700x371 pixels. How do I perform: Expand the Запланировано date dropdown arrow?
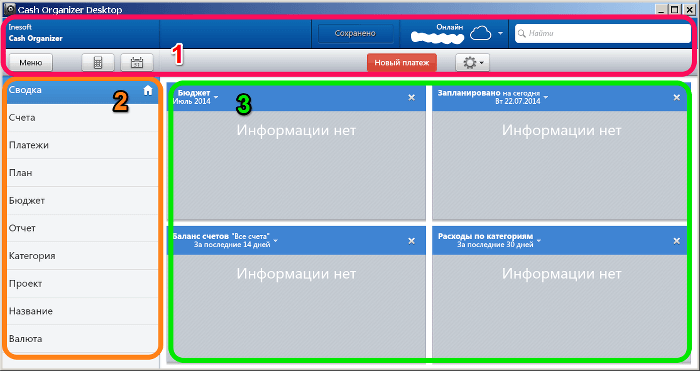point(546,97)
